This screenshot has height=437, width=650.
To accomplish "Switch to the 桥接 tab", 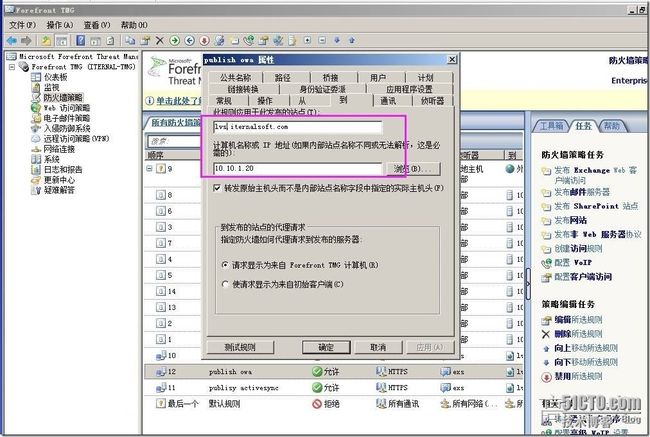I will (x=330, y=78).
